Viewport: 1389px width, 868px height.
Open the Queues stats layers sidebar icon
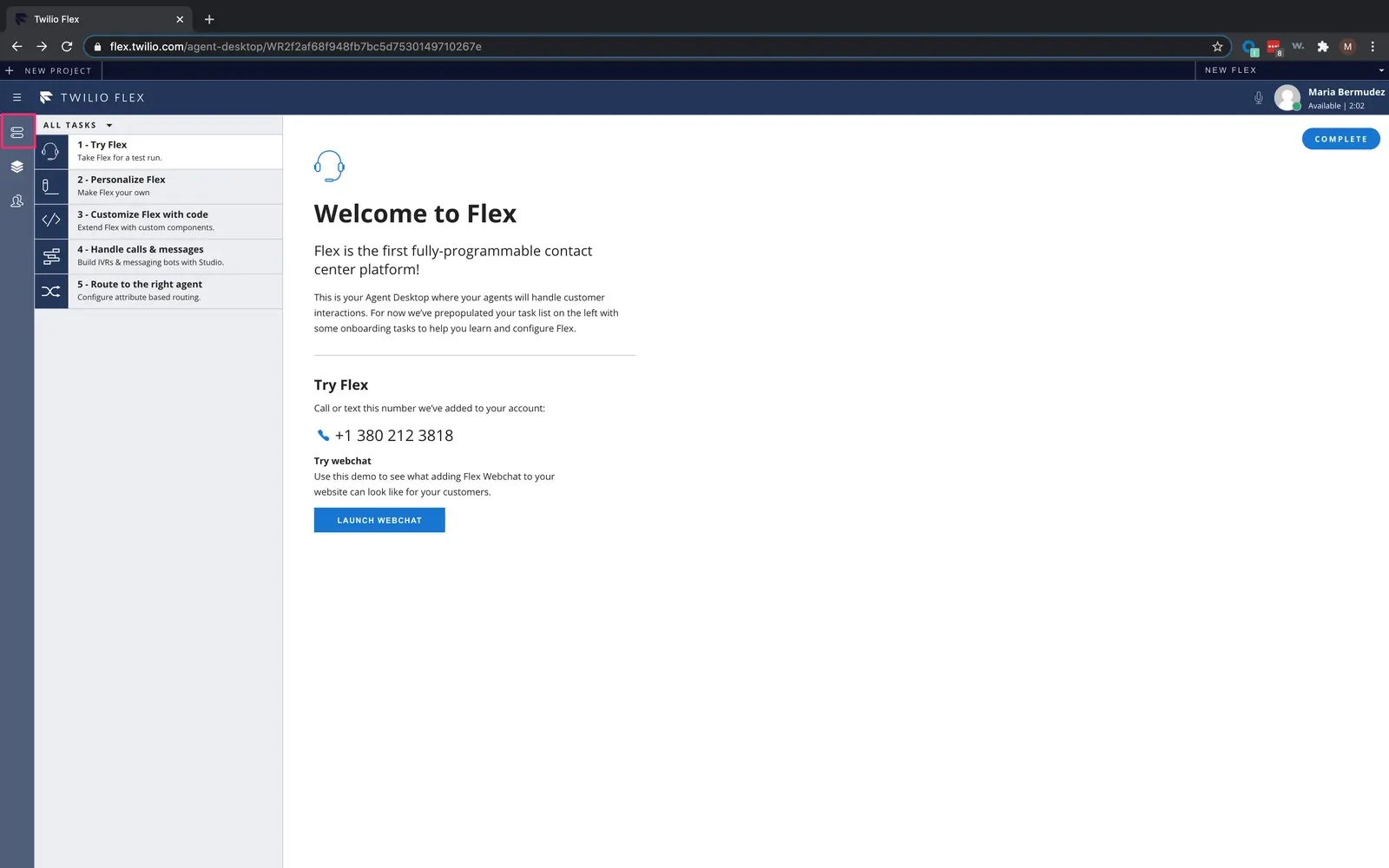coord(16,167)
